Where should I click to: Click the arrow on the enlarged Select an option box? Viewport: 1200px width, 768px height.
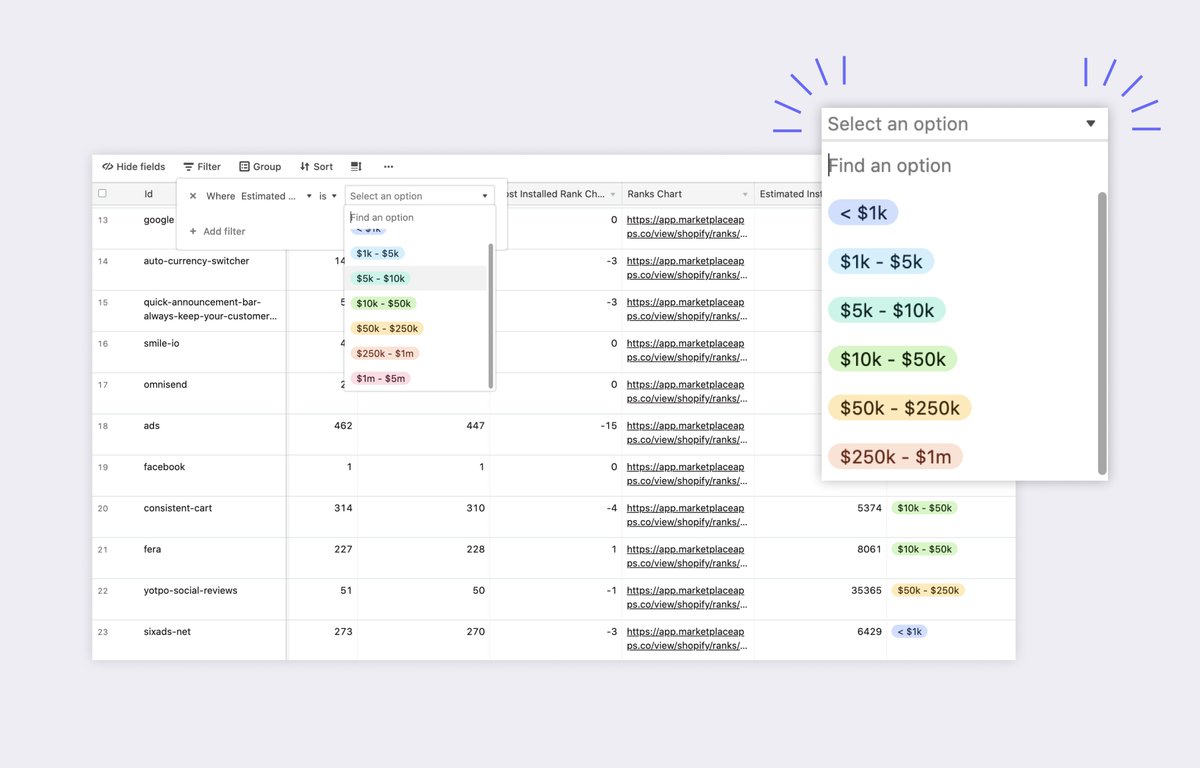[x=1091, y=124]
